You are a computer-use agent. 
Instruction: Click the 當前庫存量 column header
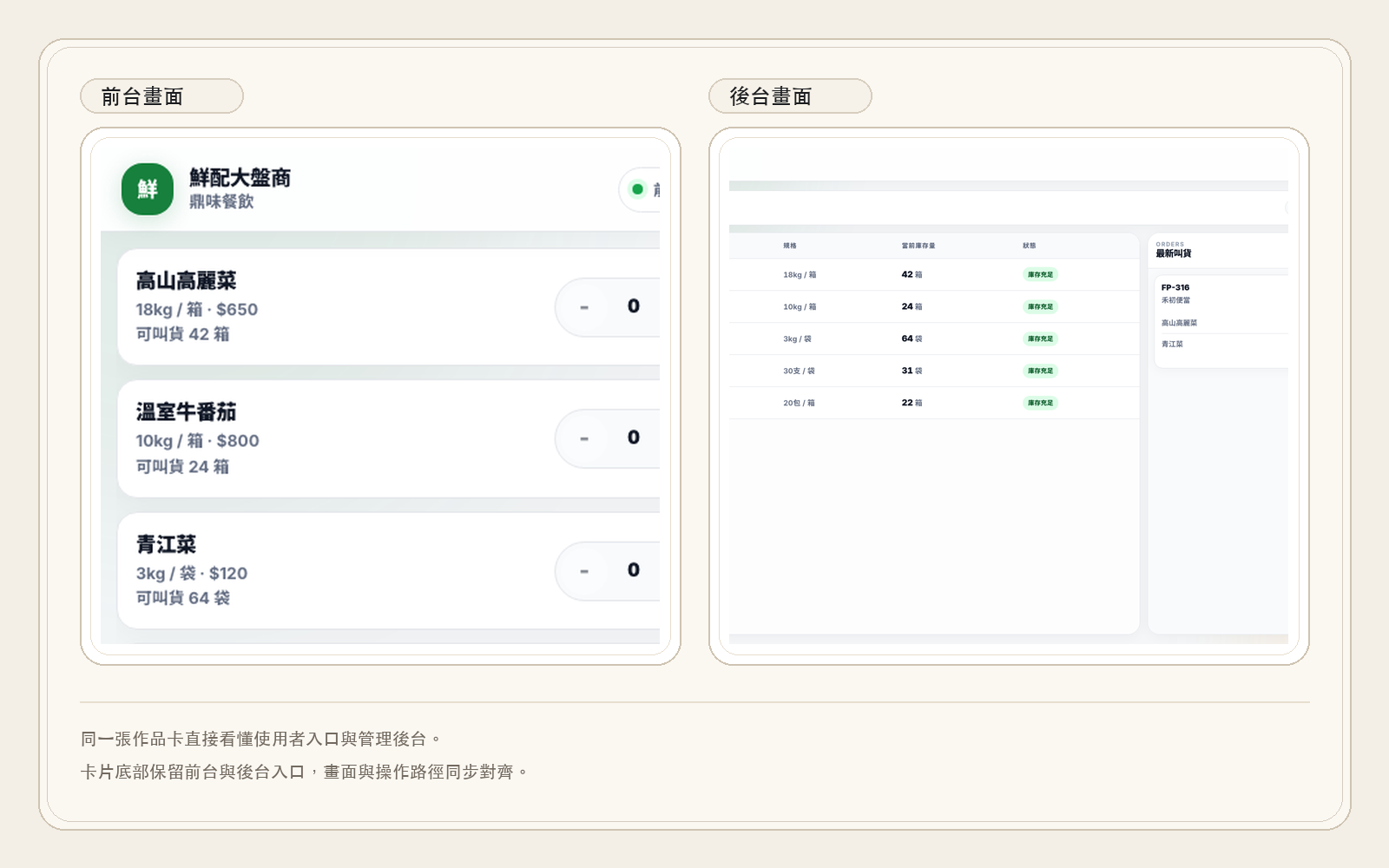(918, 246)
